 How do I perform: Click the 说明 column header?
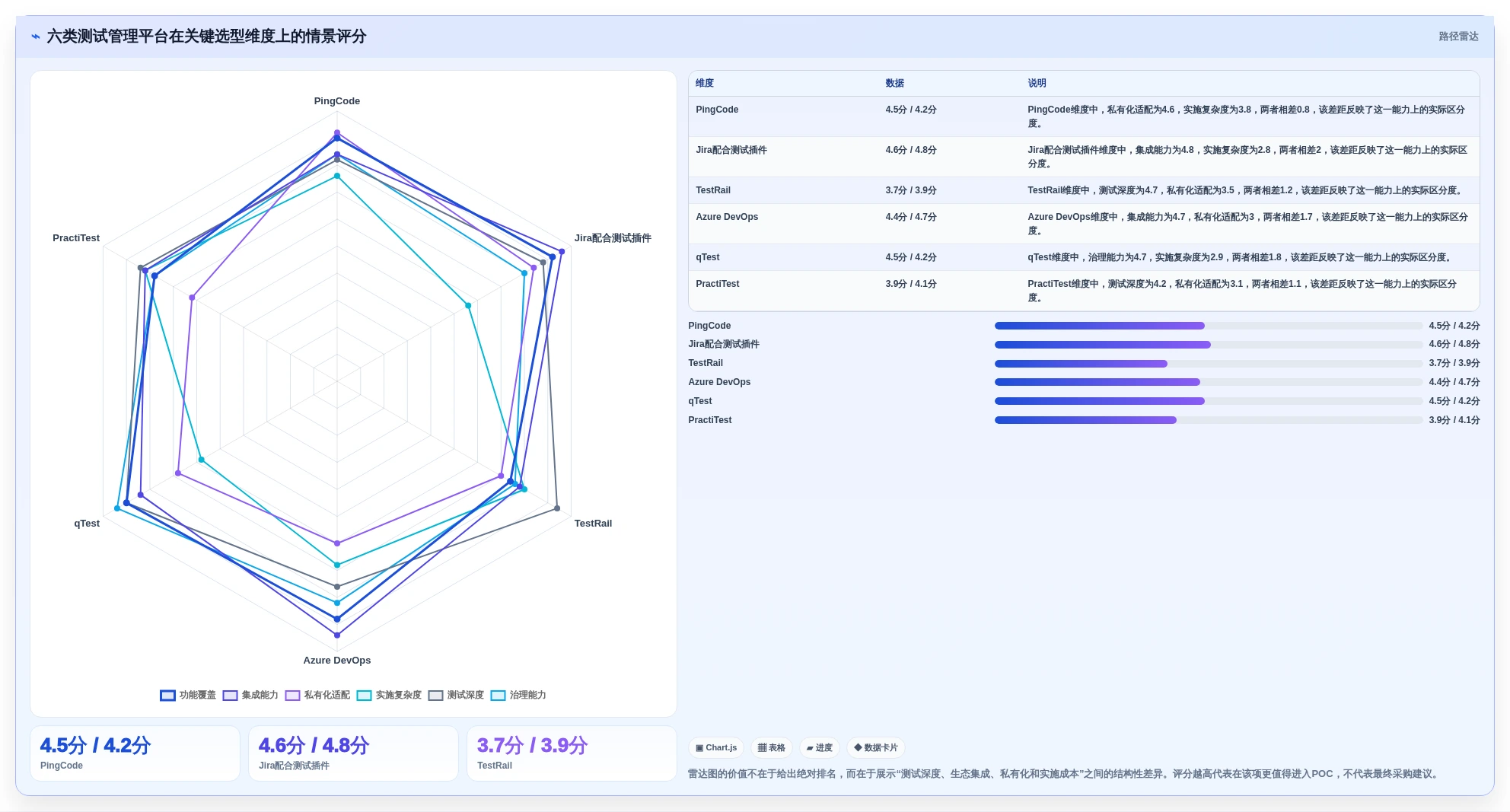(1037, 83)
